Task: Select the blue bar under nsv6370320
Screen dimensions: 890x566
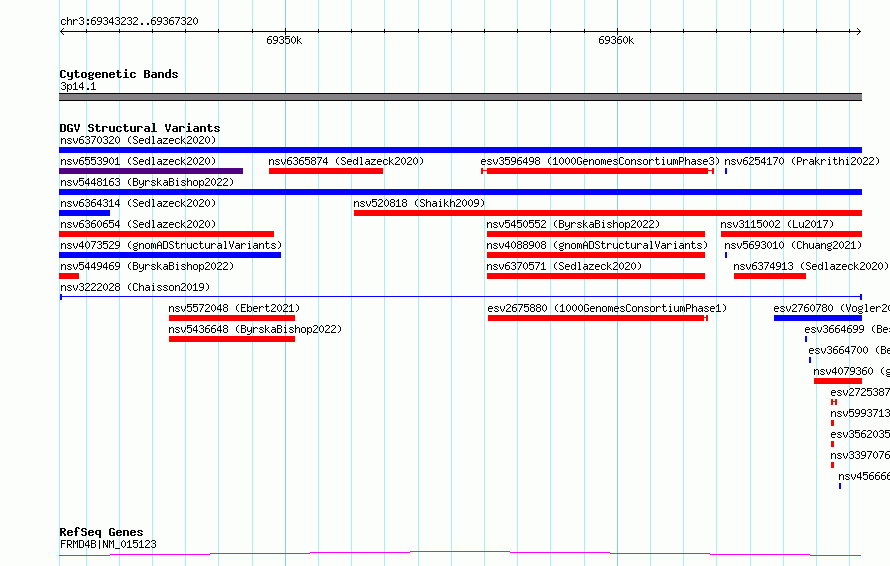Action: [x=460, y=150]
